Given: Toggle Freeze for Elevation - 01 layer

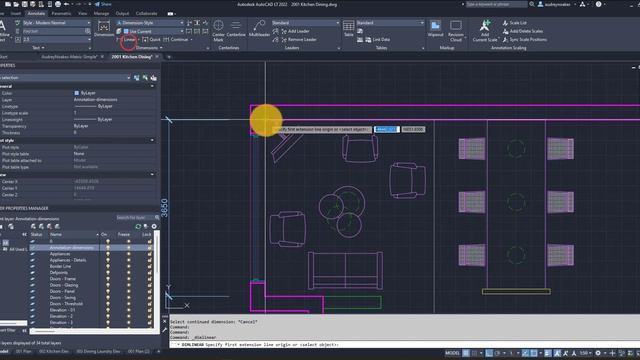Looking at the screenshot, I should pos(129,310).
